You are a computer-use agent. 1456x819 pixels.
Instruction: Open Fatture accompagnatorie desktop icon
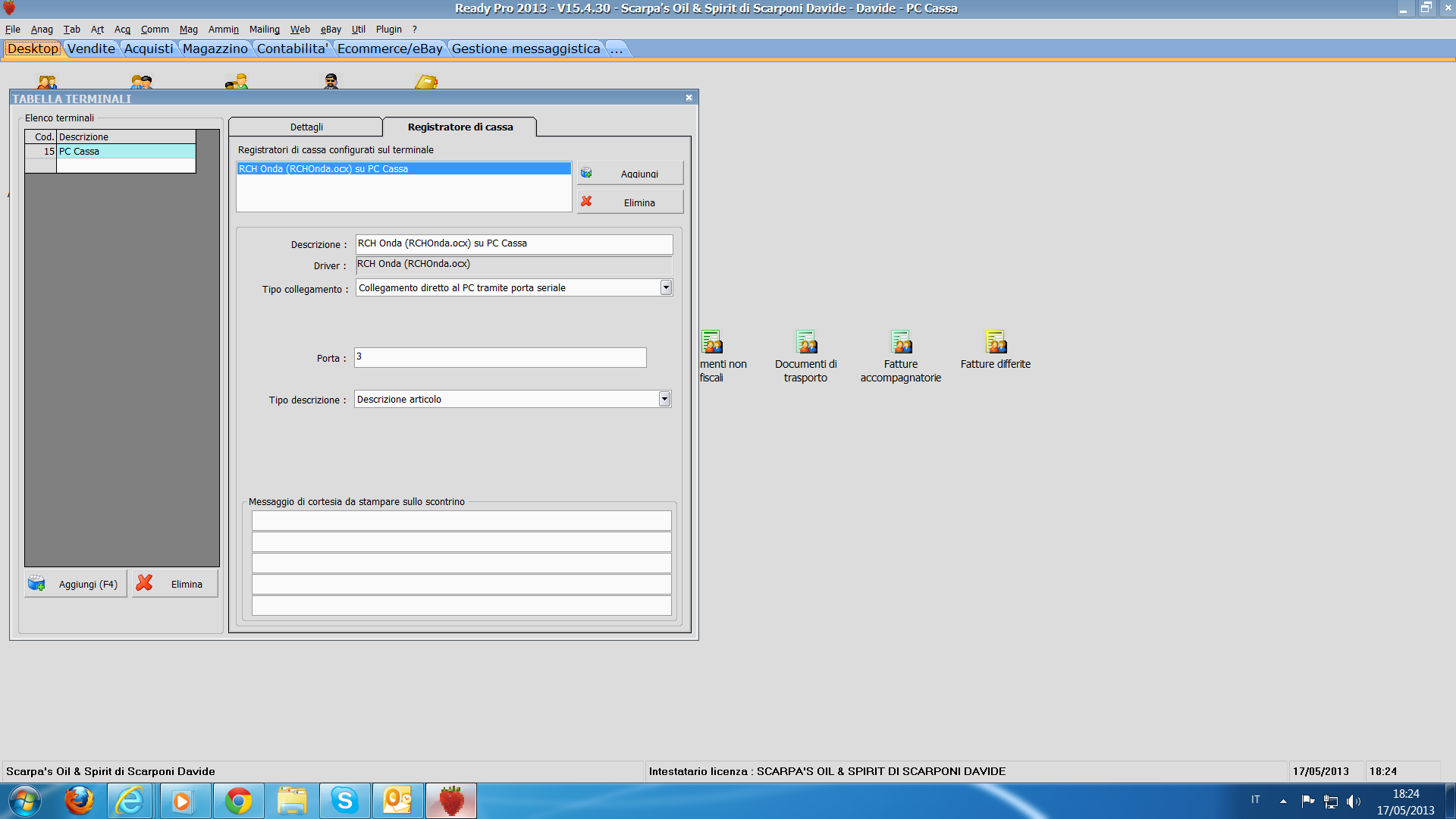(x=900, y=343)
